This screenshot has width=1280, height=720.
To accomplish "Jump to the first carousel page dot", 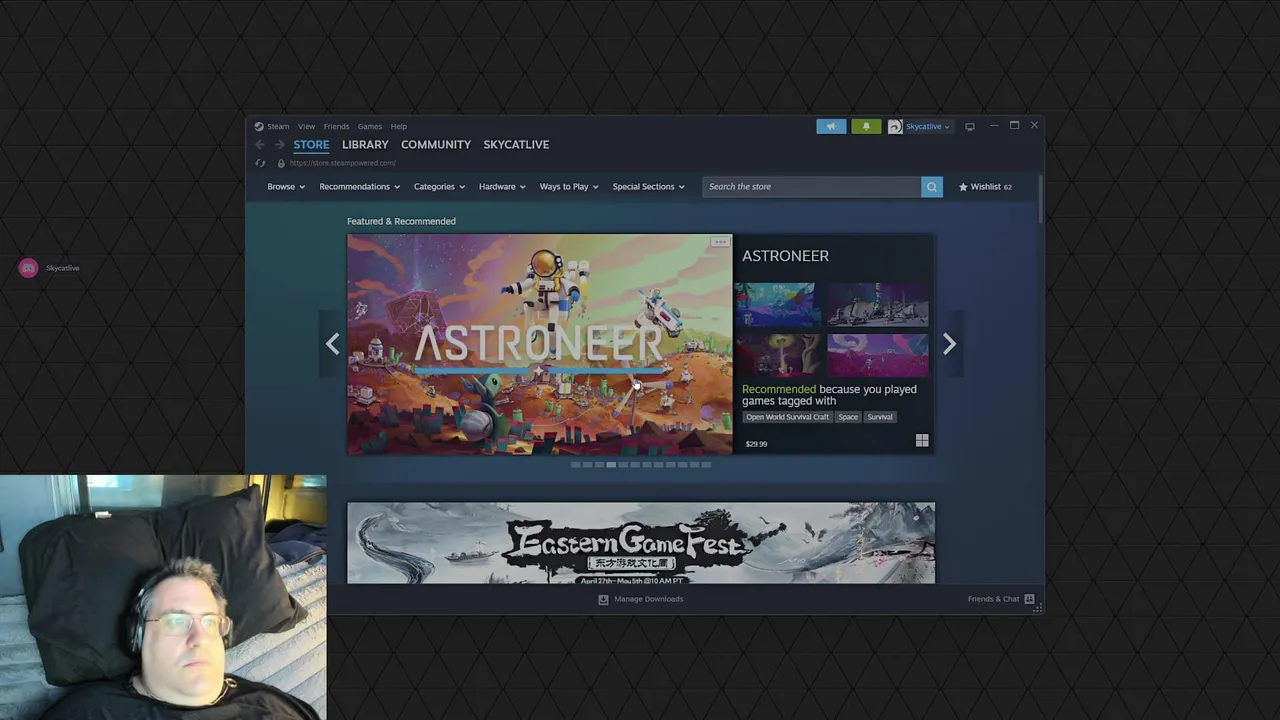I will click(x=575, y=465).
